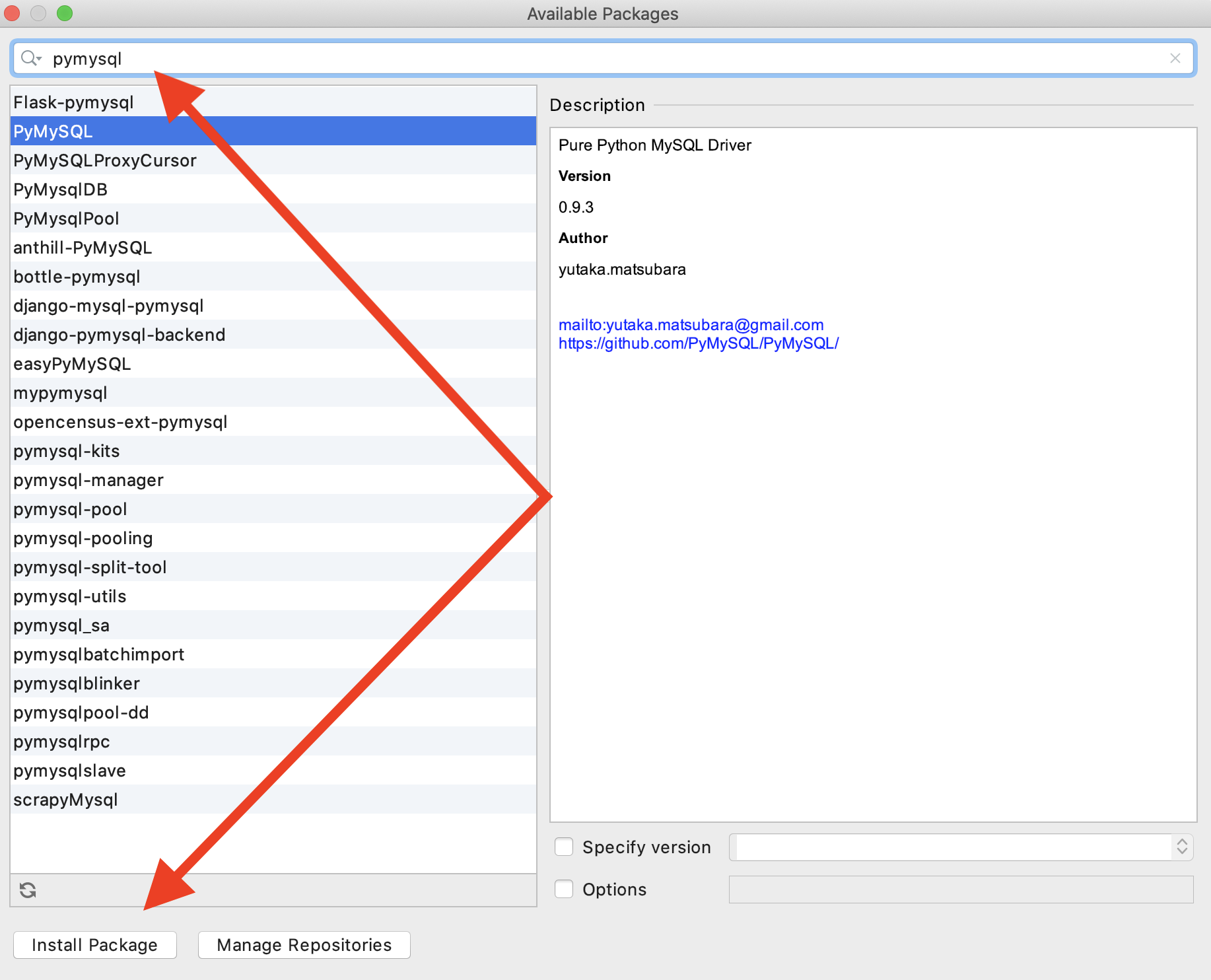Viewport: 1211px width, 980px height.
Task: Choose pymysql-split-tool package
Action: pos(273,567)
